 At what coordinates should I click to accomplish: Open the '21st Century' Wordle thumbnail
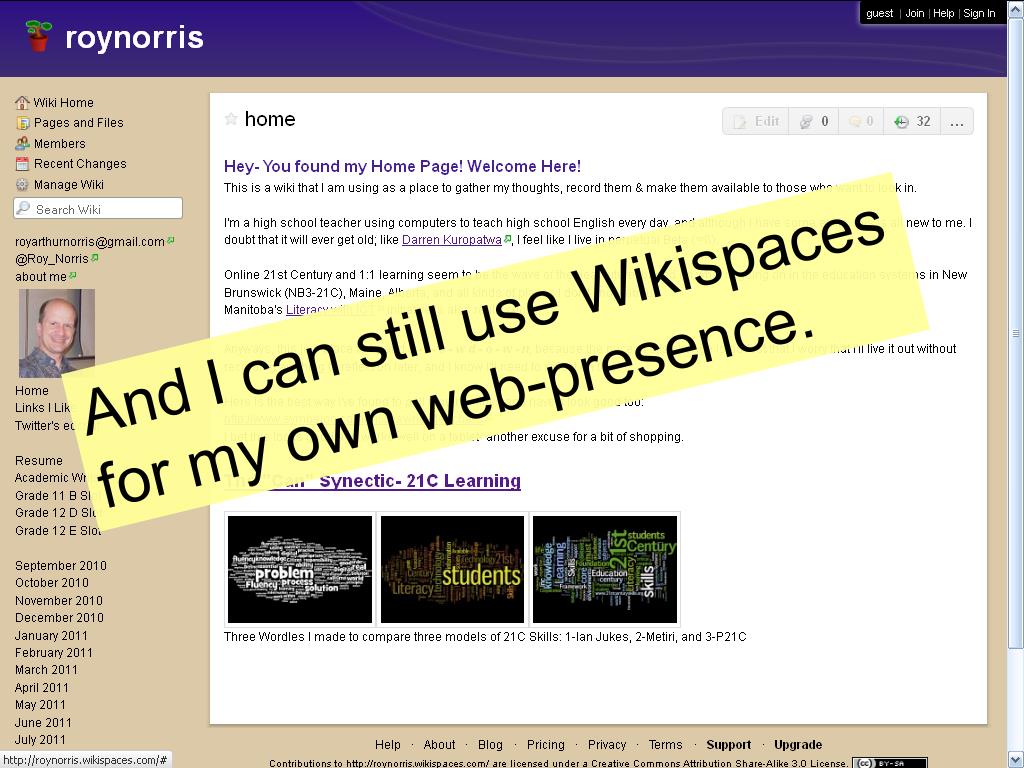click(x=605, y=569)
